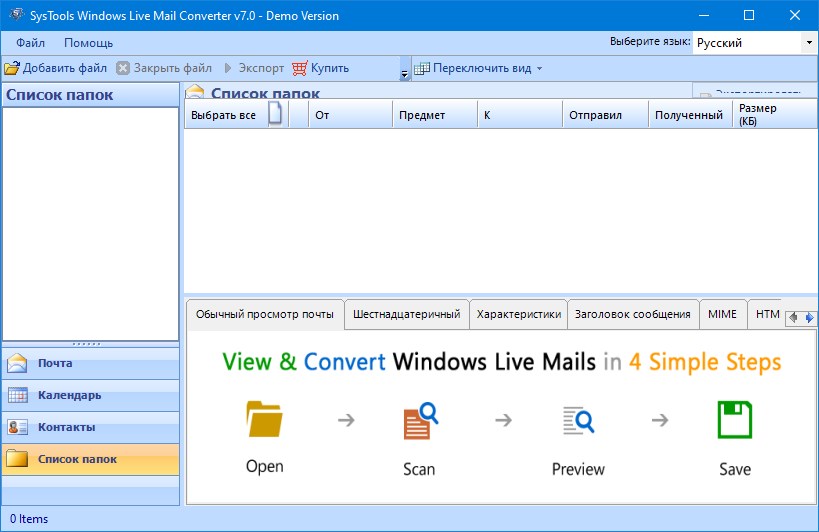819x532 pixels.
Task: Sort by the Предмет column header
Action: pyautogui.click(x=435, y=115)
